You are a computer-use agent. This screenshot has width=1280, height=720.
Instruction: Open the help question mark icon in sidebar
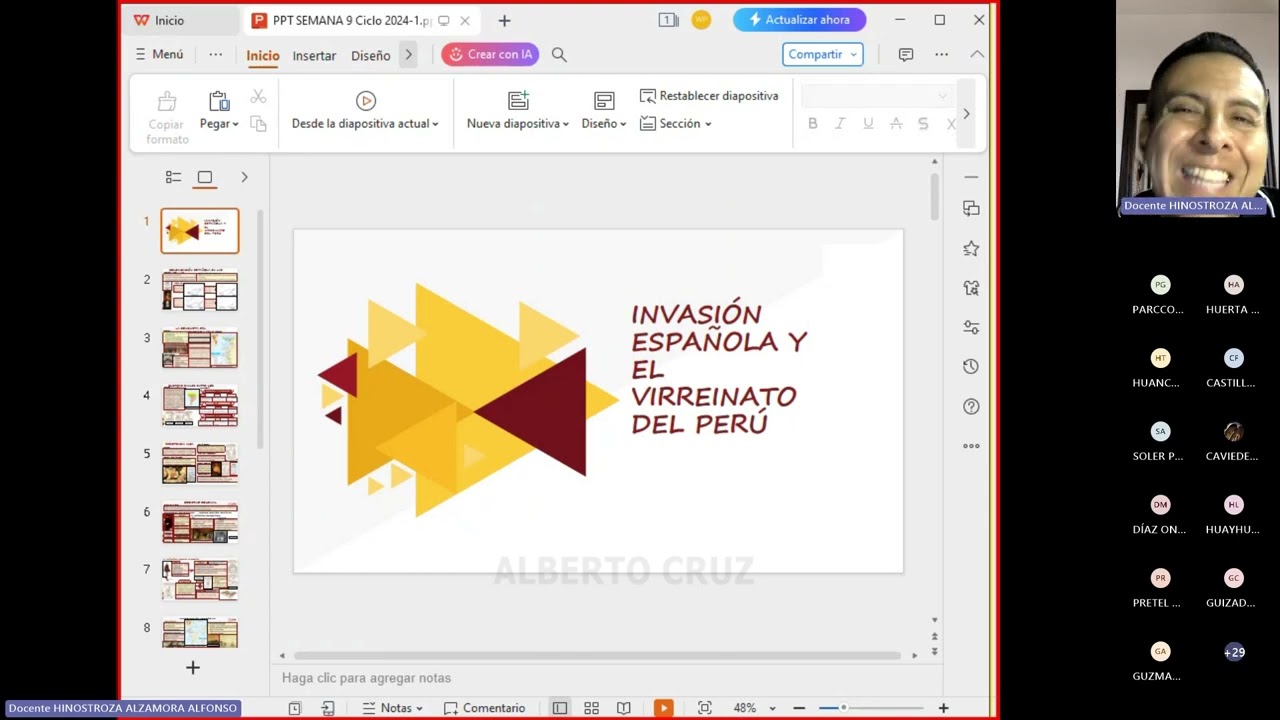click(971, 407)
